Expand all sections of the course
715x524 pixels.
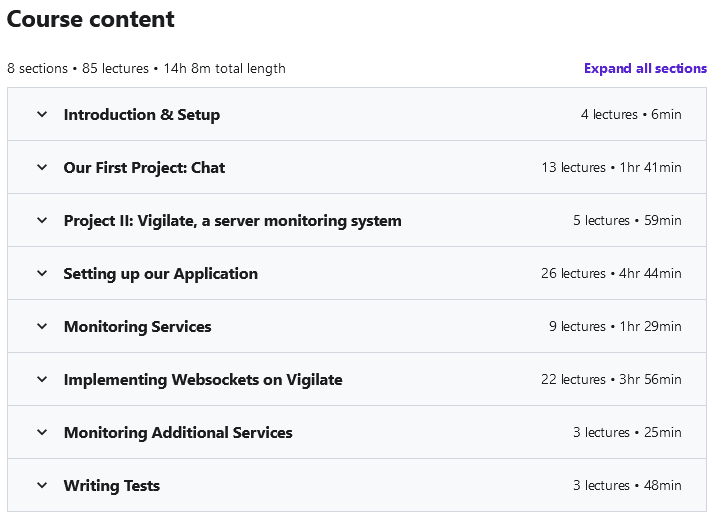coord(645,69)
